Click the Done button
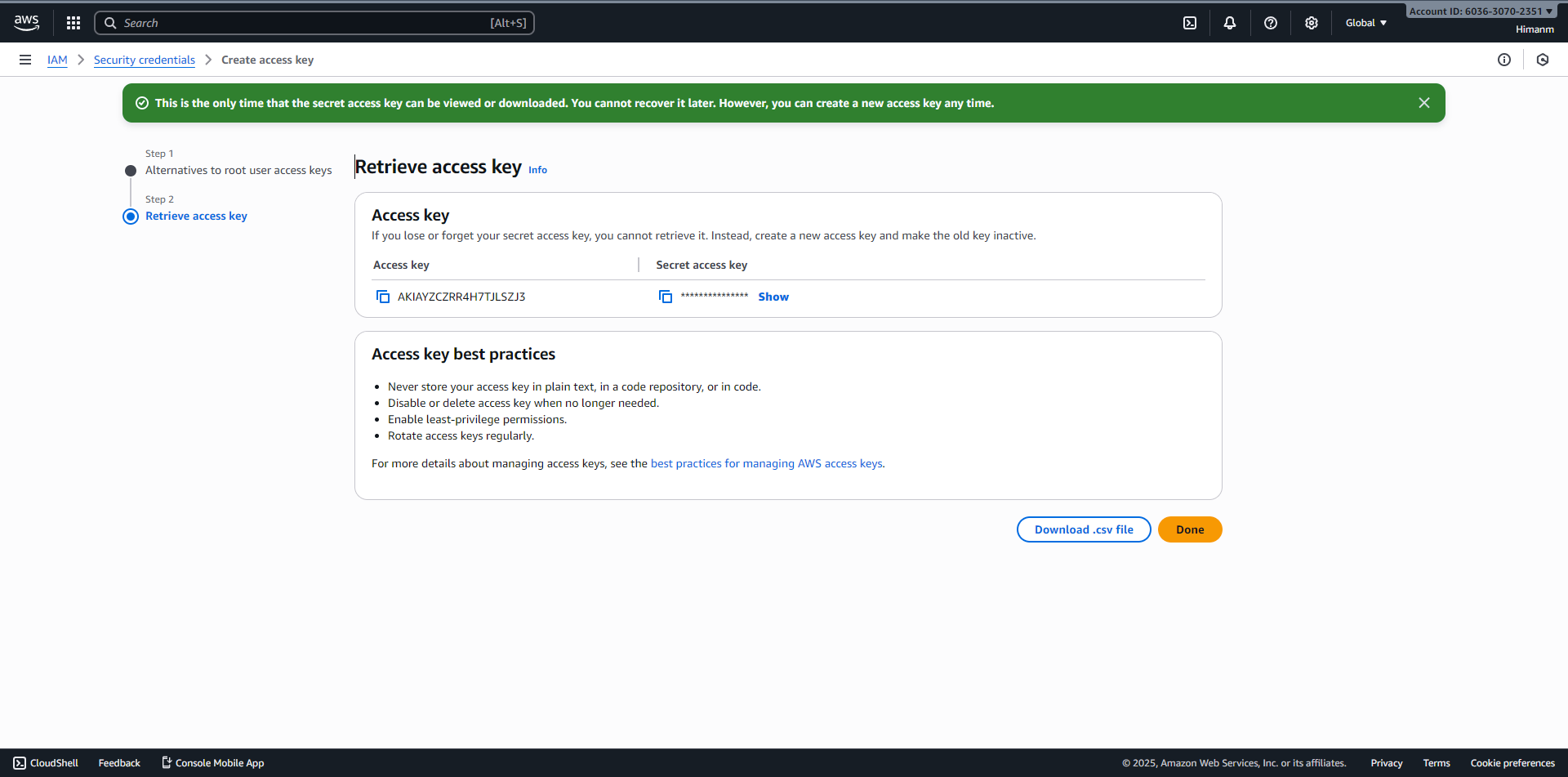 (1189, 529)
